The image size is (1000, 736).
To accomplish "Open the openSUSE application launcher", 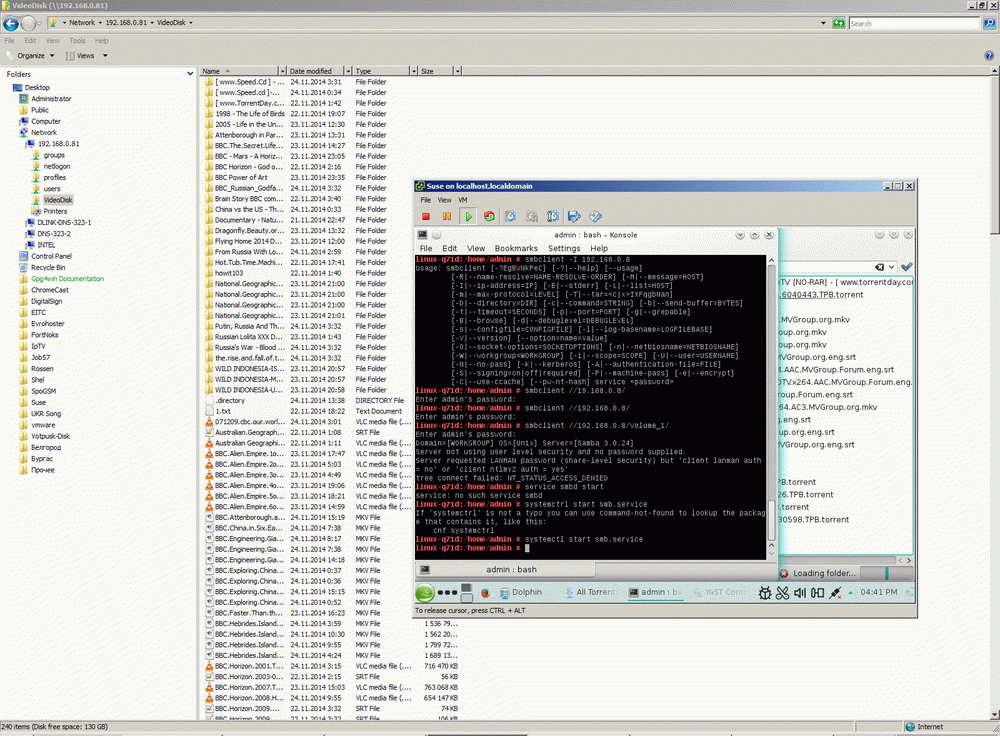I will [x=424, y=593].
